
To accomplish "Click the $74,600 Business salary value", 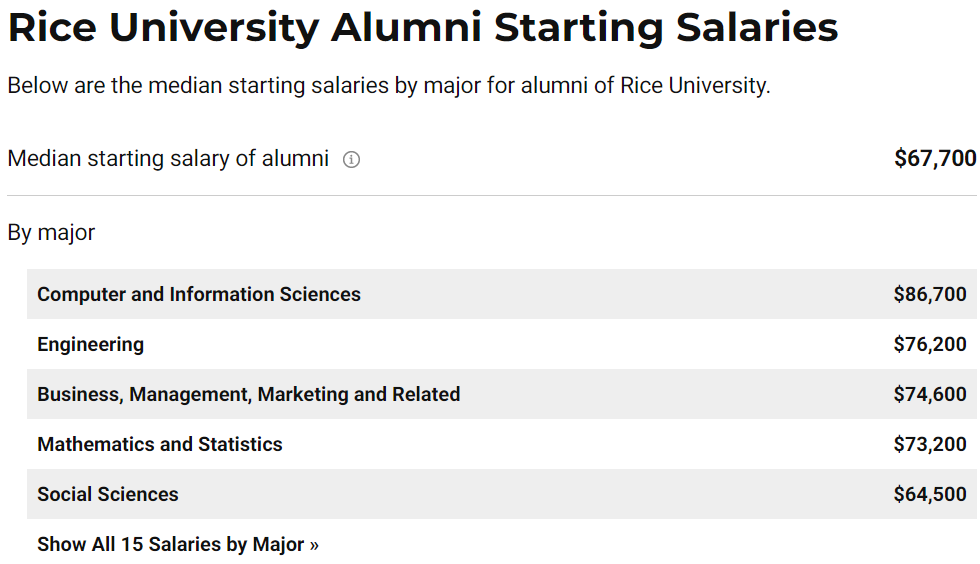I will click(x=930, y=394).
